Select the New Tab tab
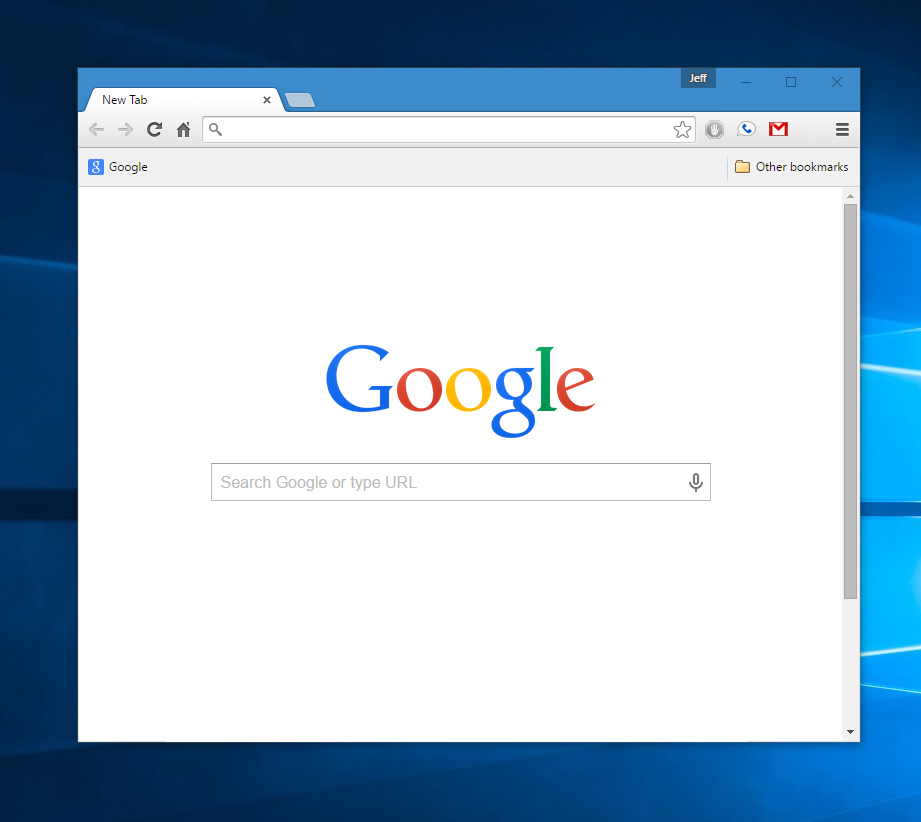This screenshot has height=822, width=921. (170, 100)
